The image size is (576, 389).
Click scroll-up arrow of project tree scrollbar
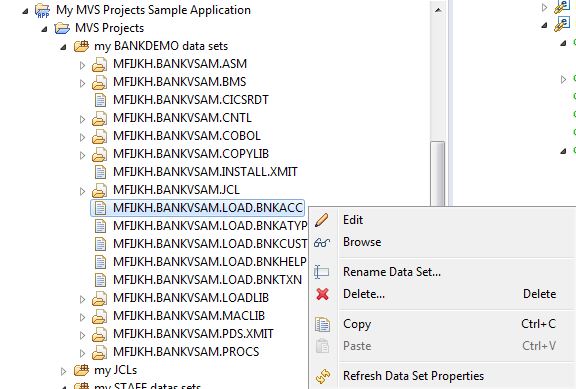(438, 10)
